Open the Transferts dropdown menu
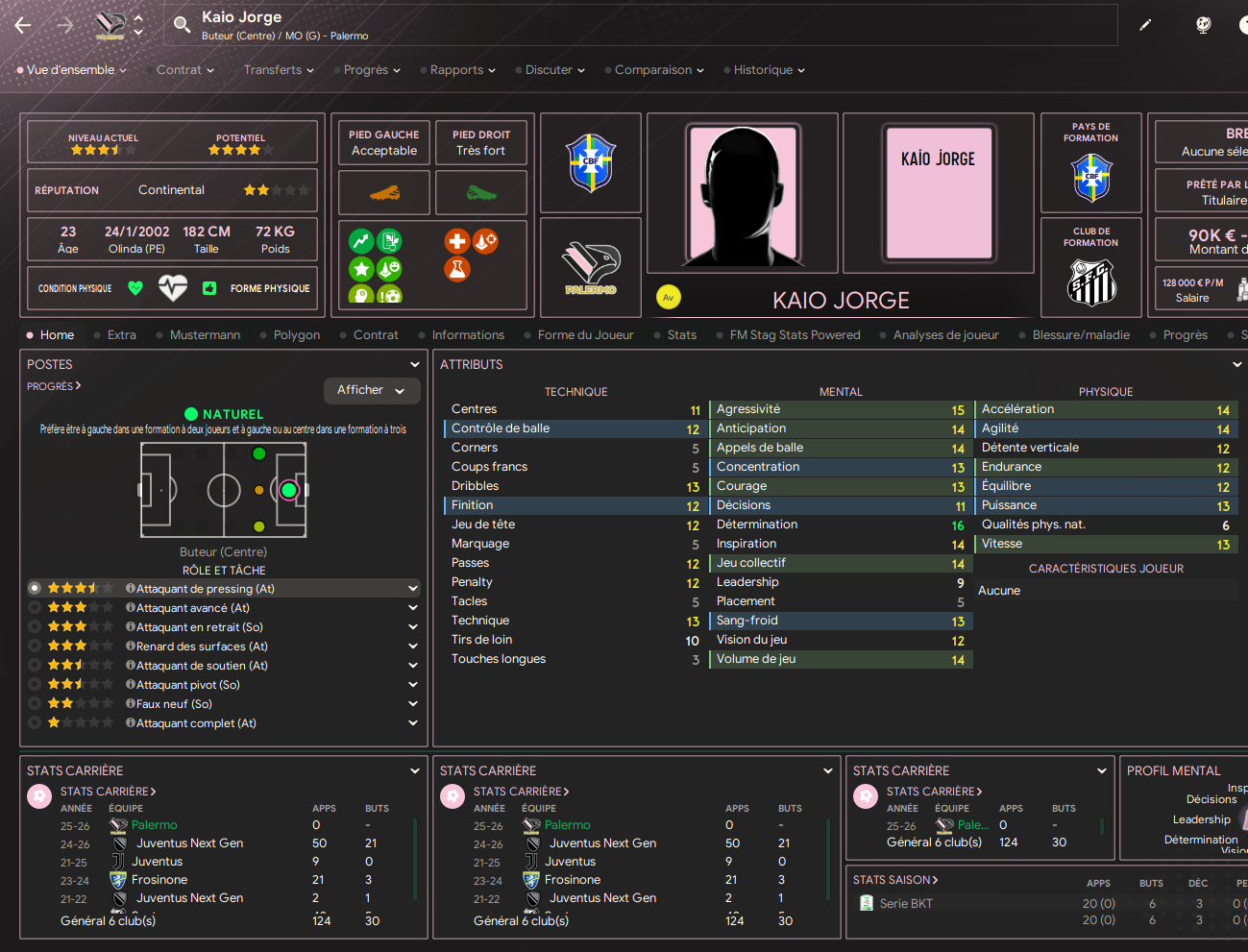 [x=279, y=70]
